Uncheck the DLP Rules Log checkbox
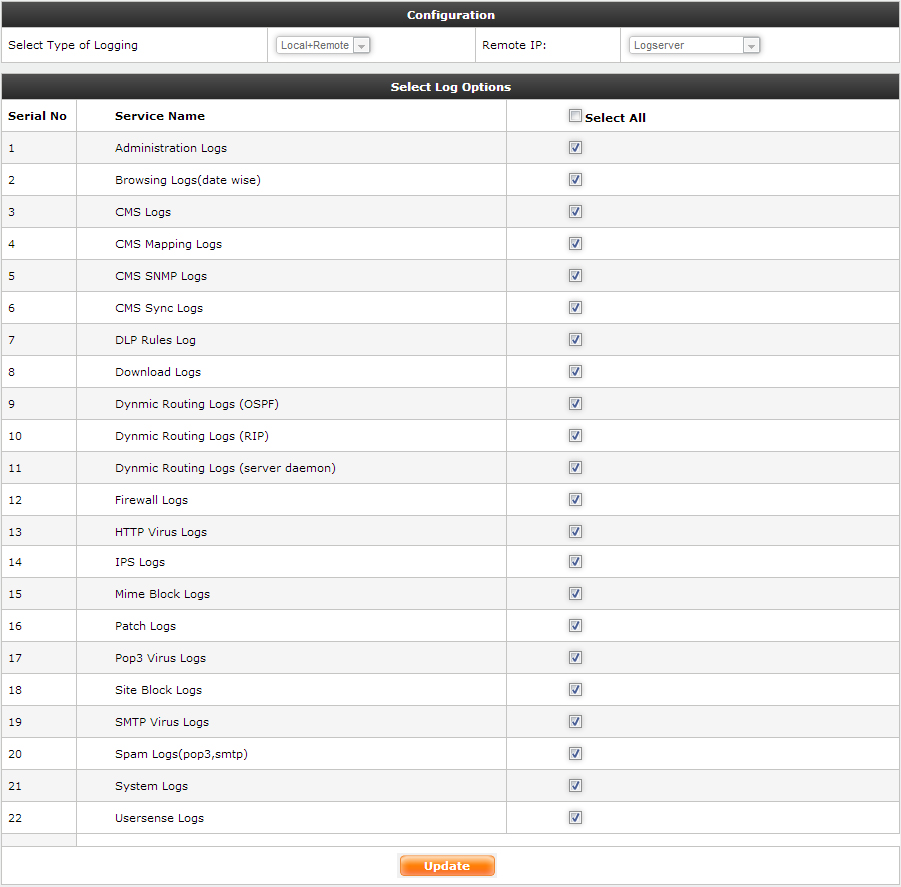 (x=575, y=340)
